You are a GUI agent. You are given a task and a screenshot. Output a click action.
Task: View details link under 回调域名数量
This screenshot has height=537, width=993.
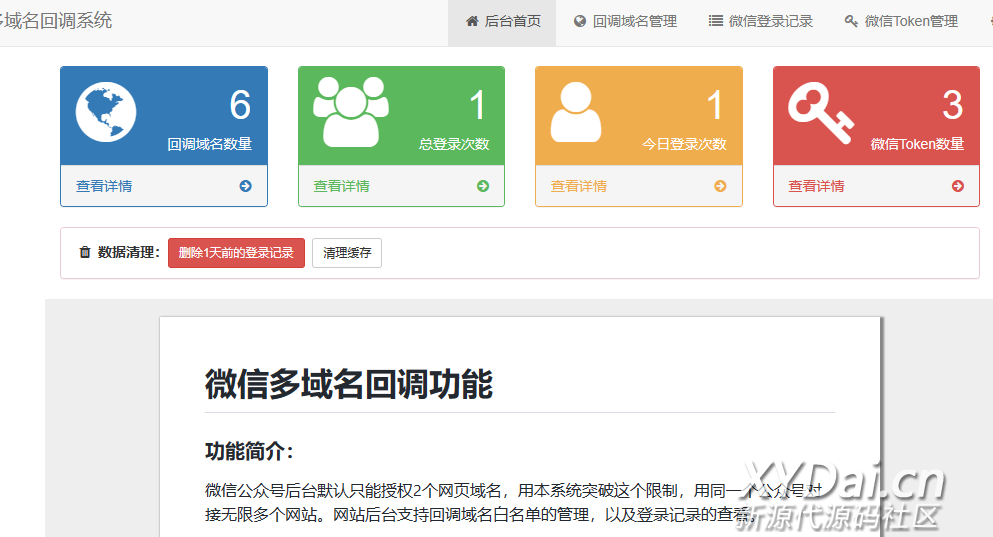104,186
